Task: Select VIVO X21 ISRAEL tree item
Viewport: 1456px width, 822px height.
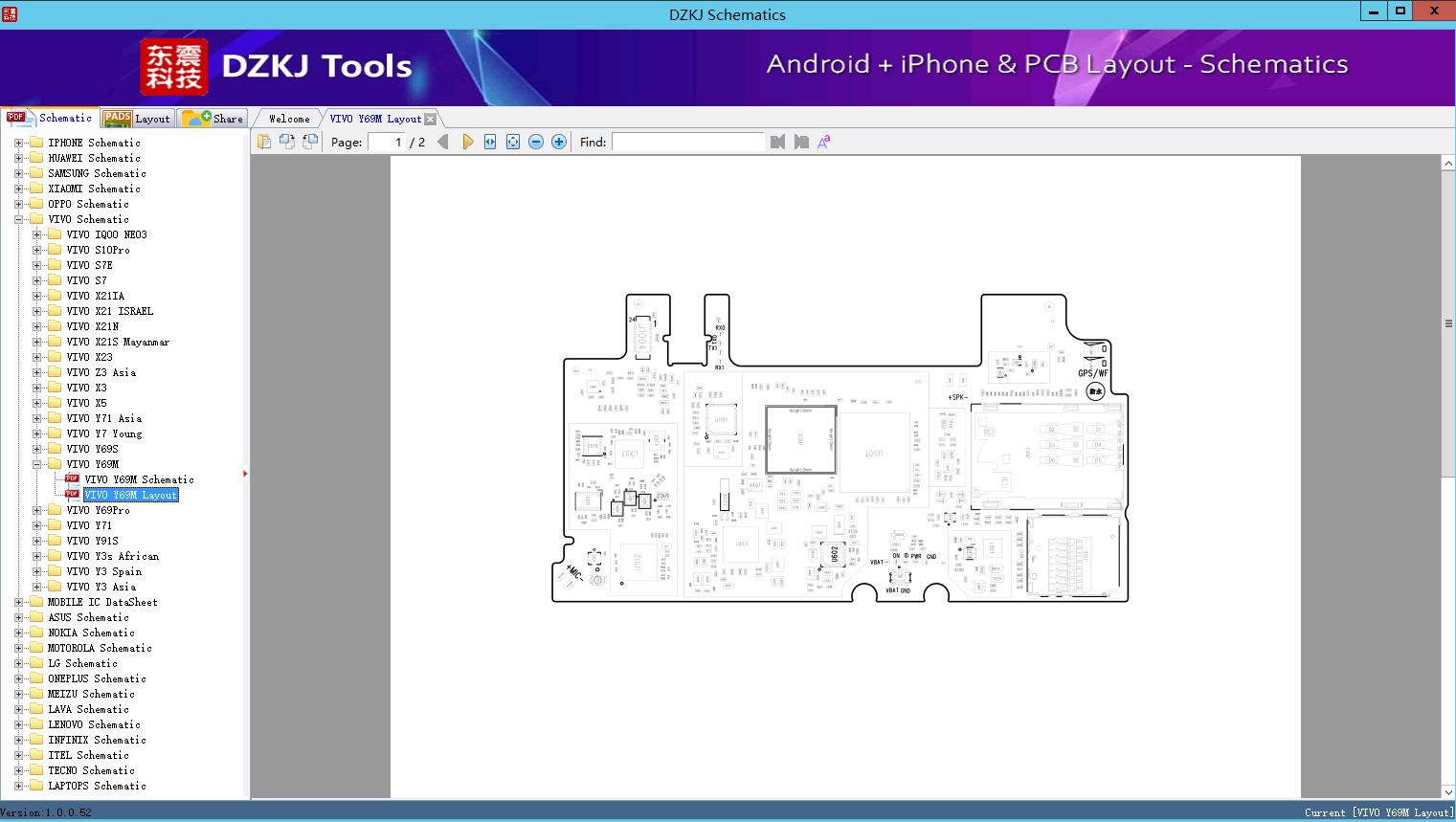Action: pos(109,311)
